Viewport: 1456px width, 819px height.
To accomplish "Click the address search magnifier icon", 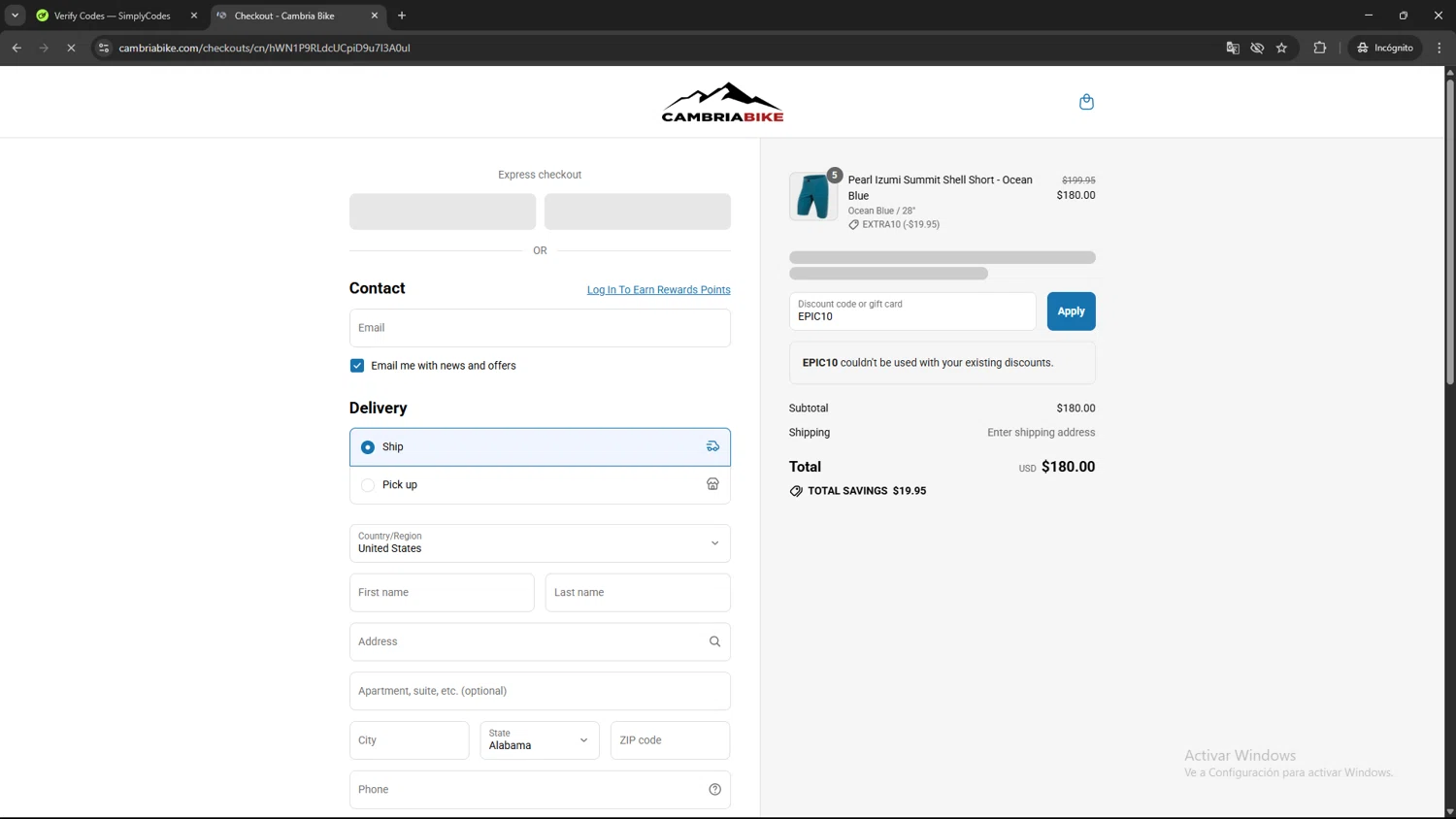I will click(714, 641).
